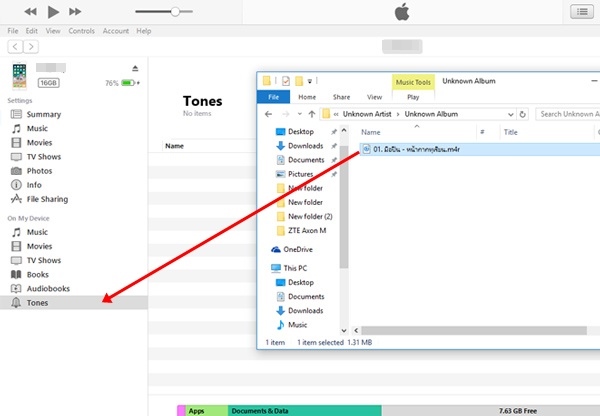Sort files by Title column

(510, 132)
